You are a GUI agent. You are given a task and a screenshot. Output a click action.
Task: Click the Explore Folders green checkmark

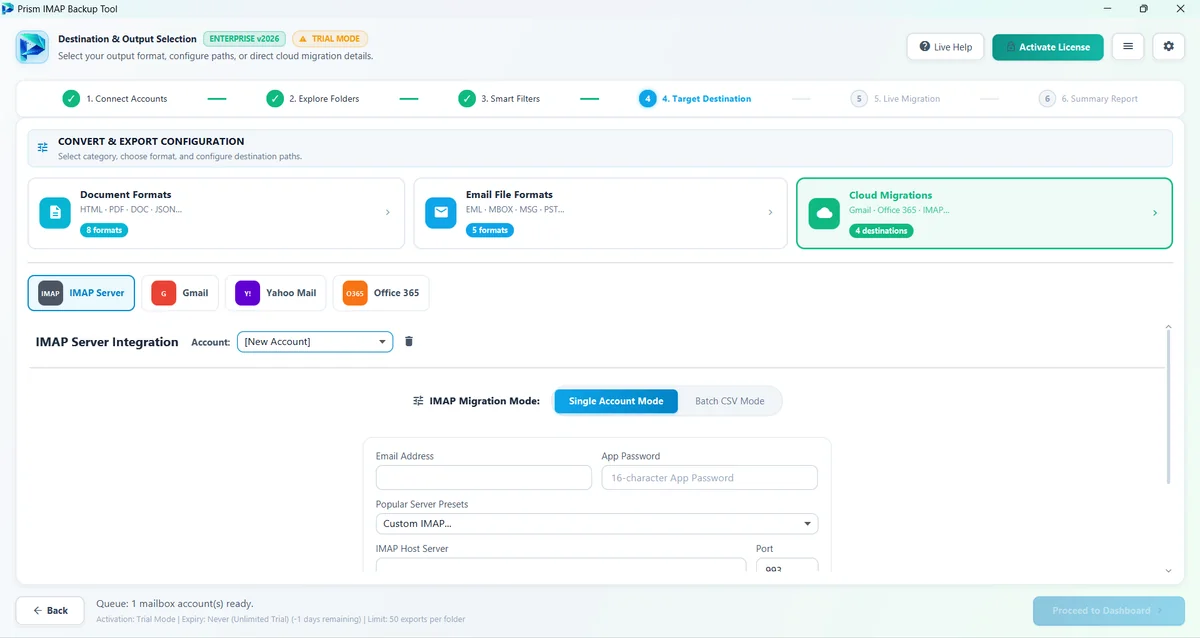click(x=275, y=98)
